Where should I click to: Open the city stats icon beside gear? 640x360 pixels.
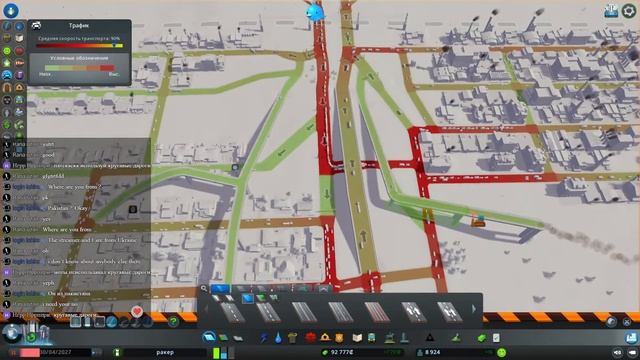611,11
